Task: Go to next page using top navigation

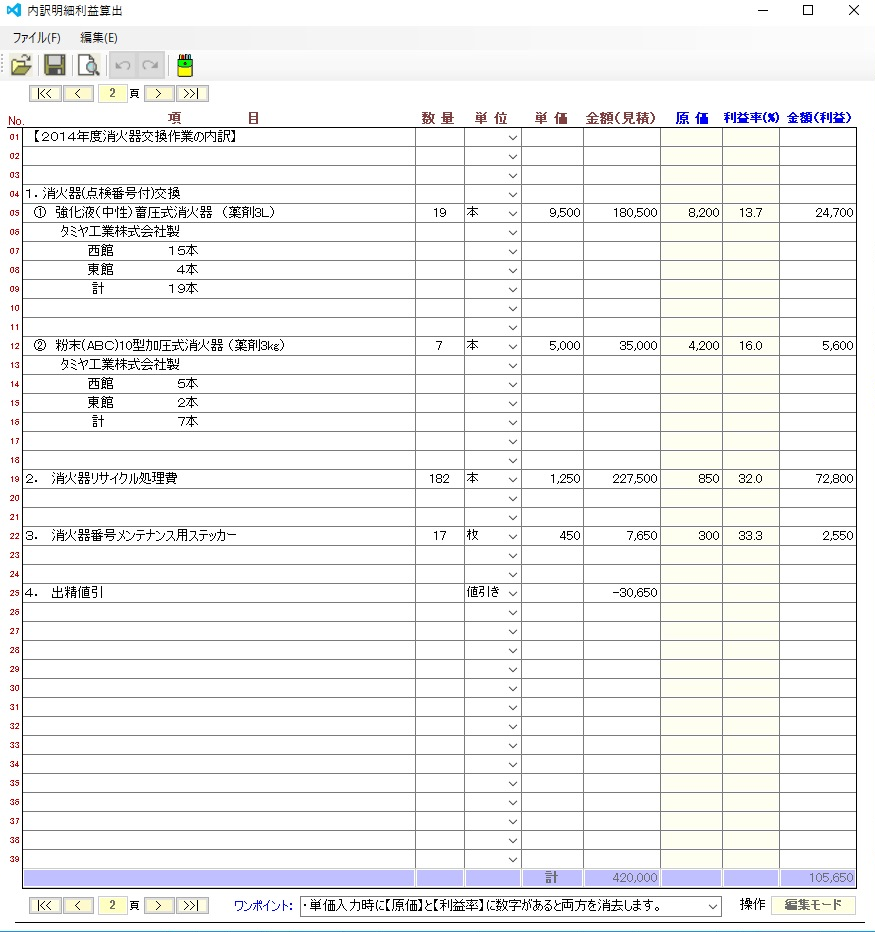Action: 159,93
